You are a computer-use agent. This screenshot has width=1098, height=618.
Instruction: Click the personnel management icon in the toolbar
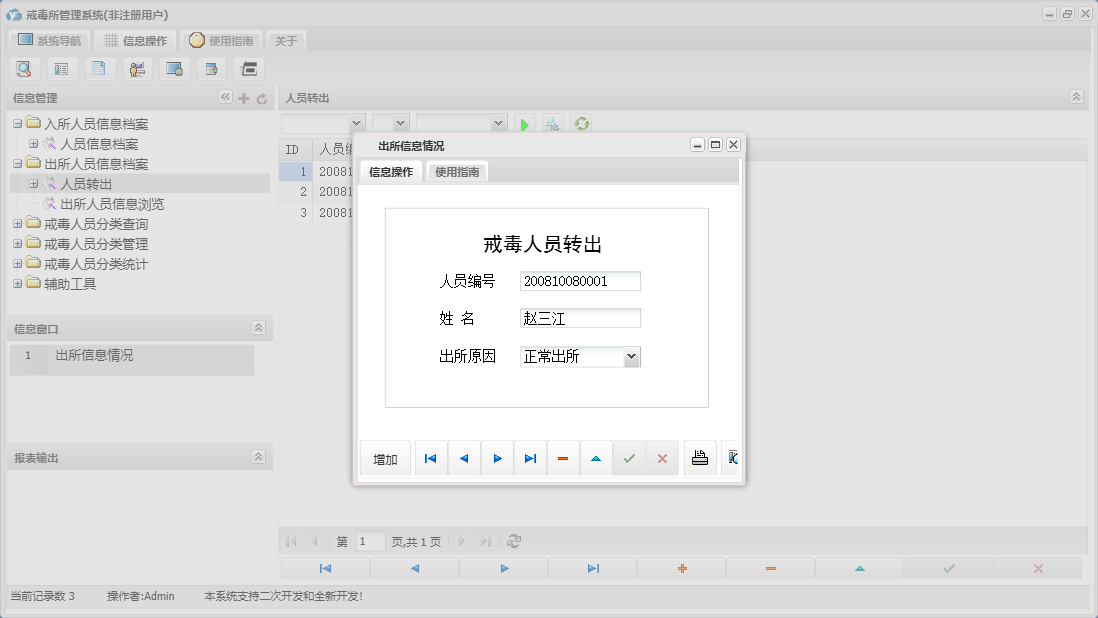(x=136, y=68)
